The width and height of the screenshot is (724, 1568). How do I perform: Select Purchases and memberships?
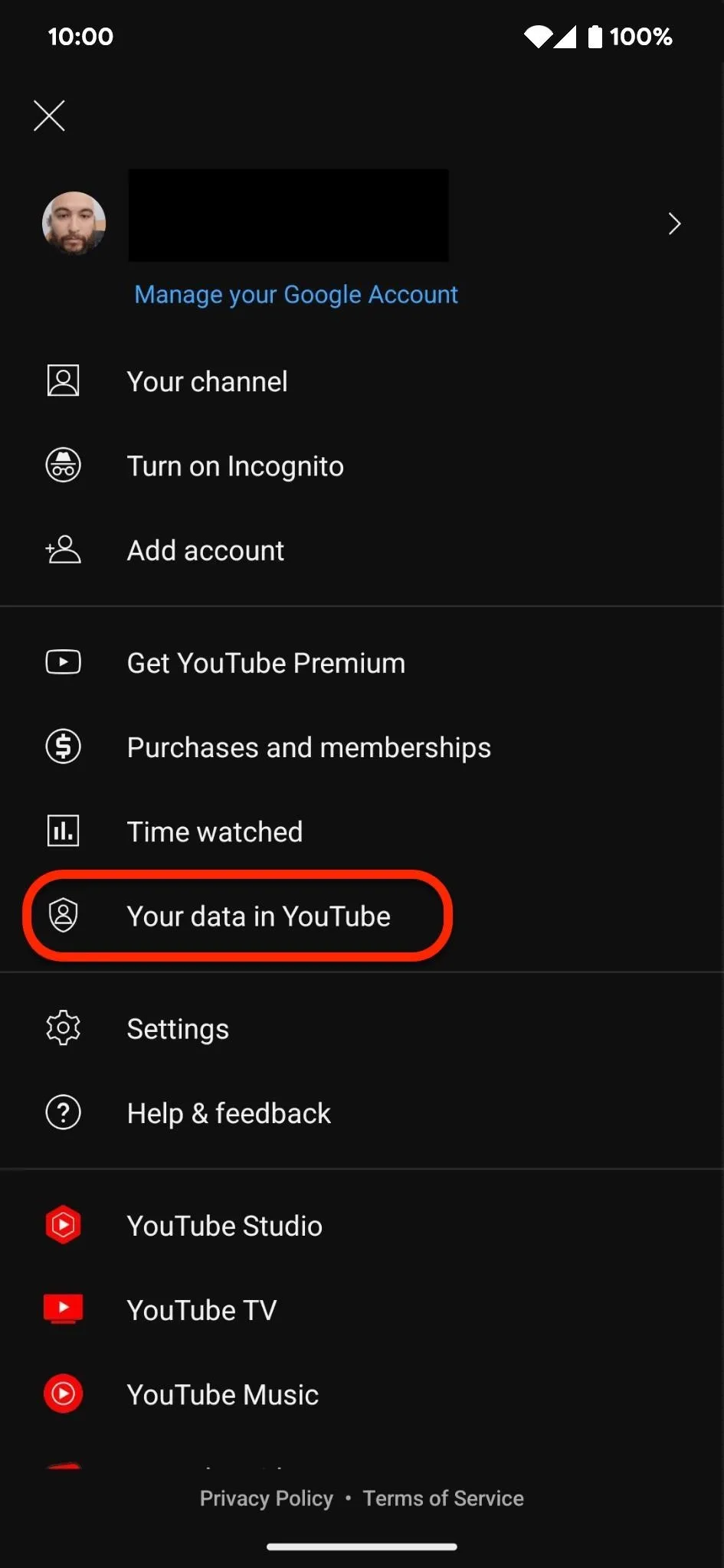coord(362,746)
